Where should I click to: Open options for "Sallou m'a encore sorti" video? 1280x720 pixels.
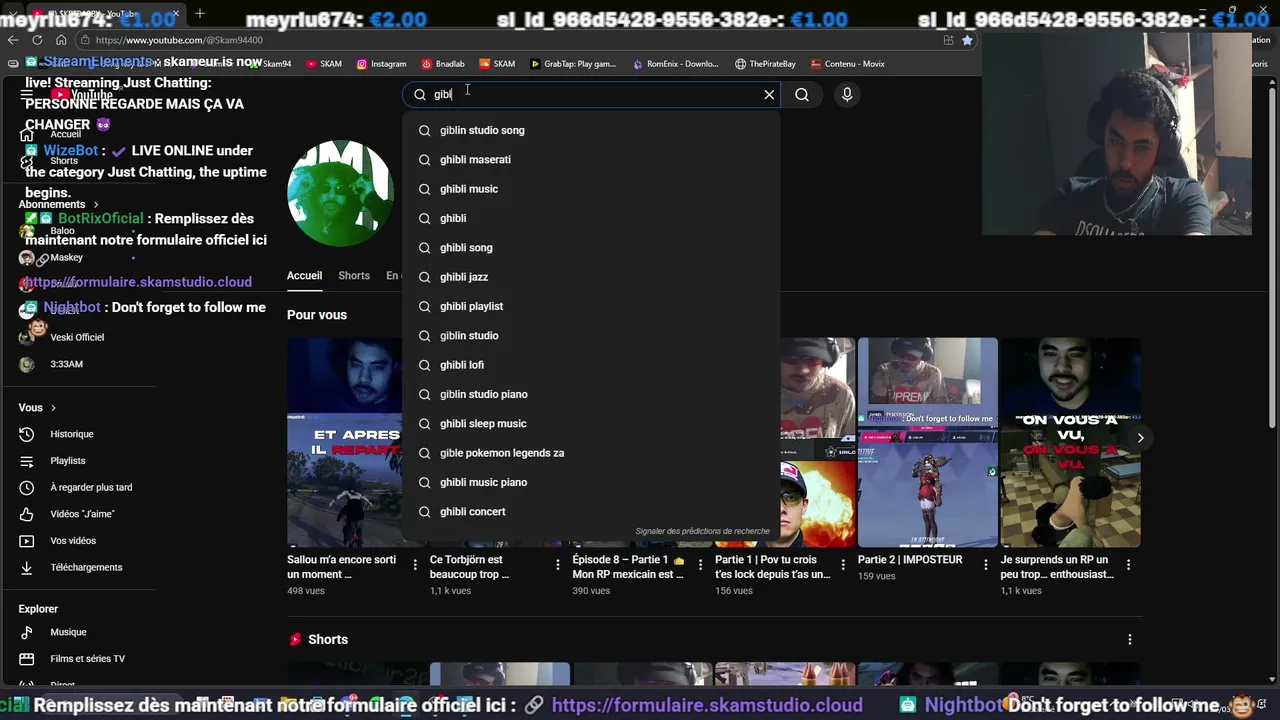415,565
